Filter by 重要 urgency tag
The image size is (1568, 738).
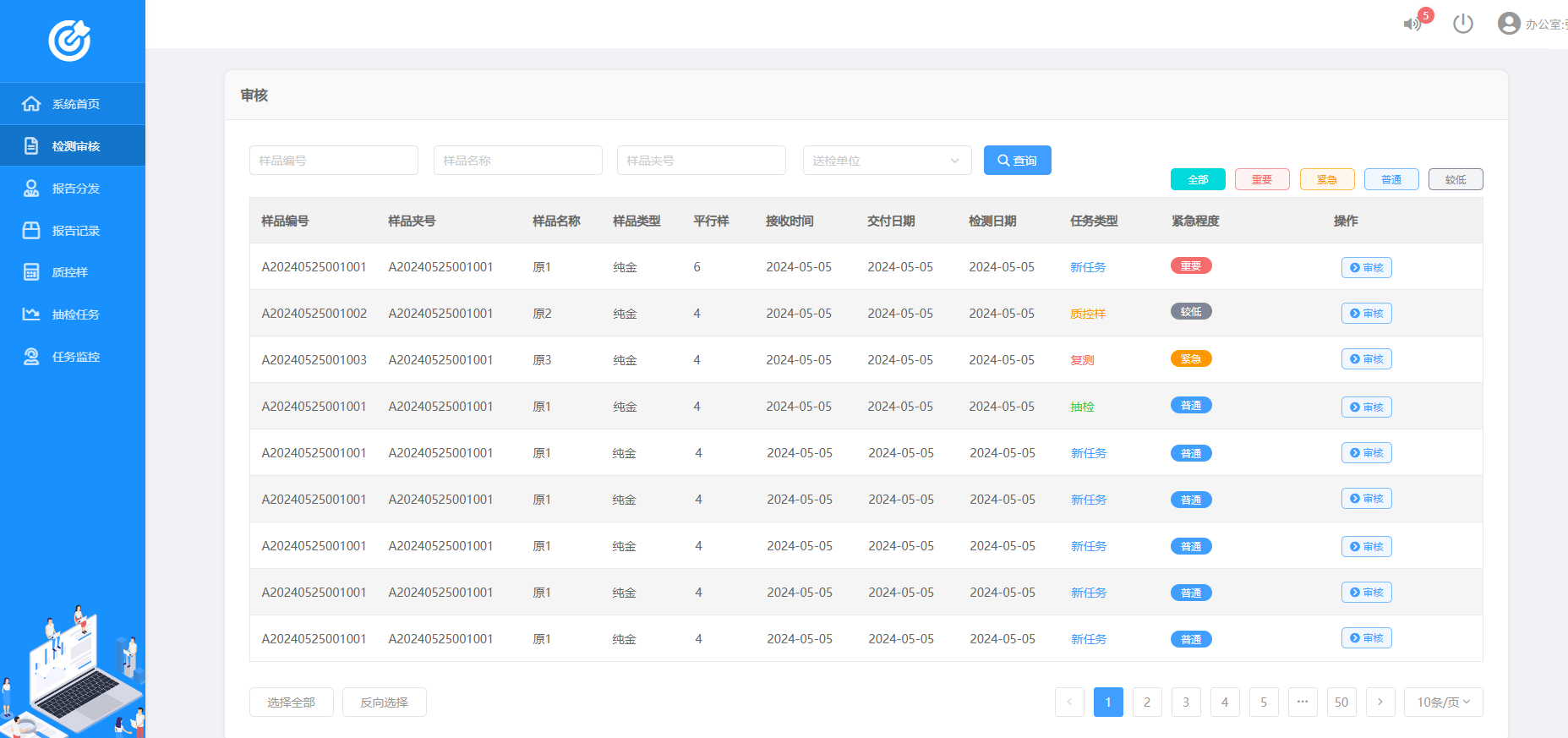pos(1261,179)
